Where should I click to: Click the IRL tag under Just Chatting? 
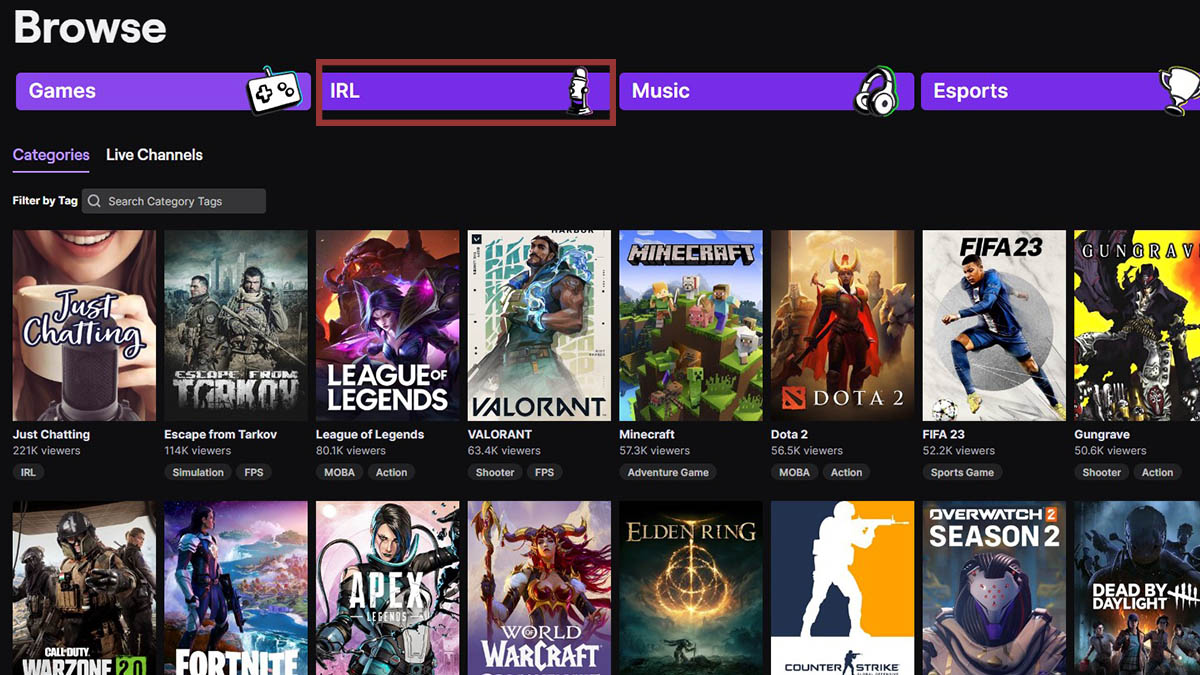pos(27,472)
